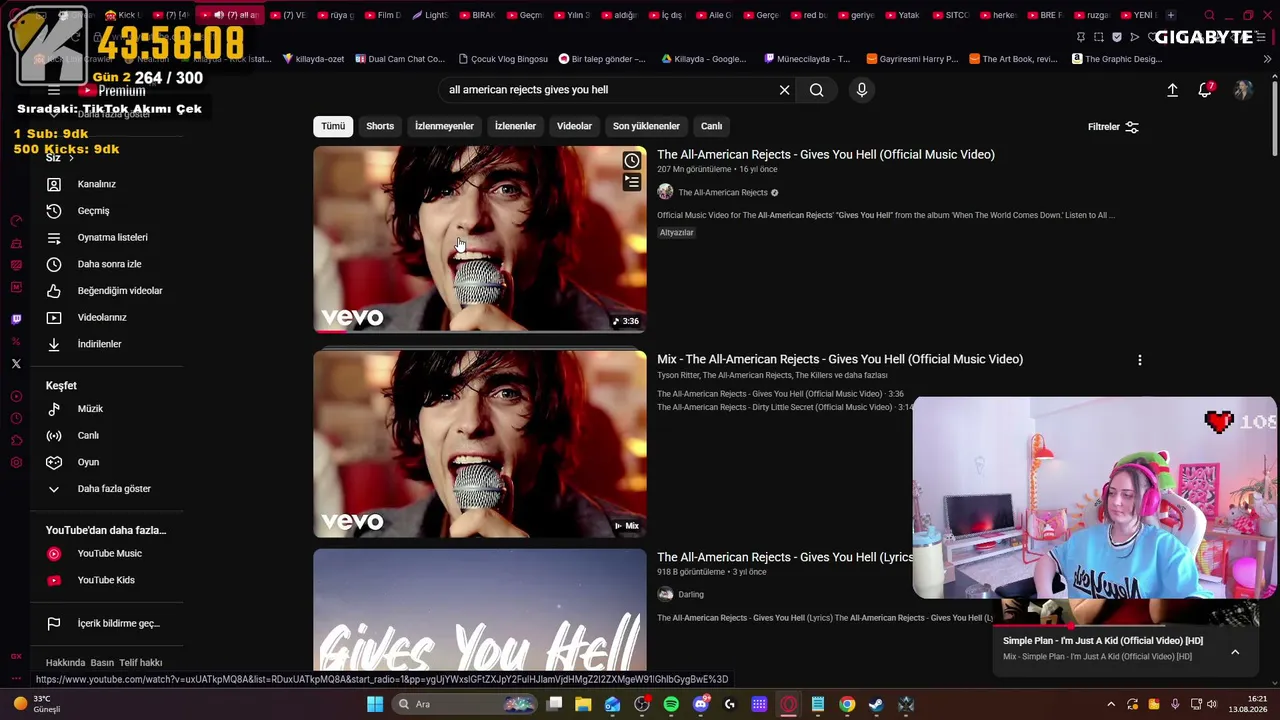1280x720 pixels.
Task: Open extensions cube in Opera GX sidebar
Action: pos(16,440)
